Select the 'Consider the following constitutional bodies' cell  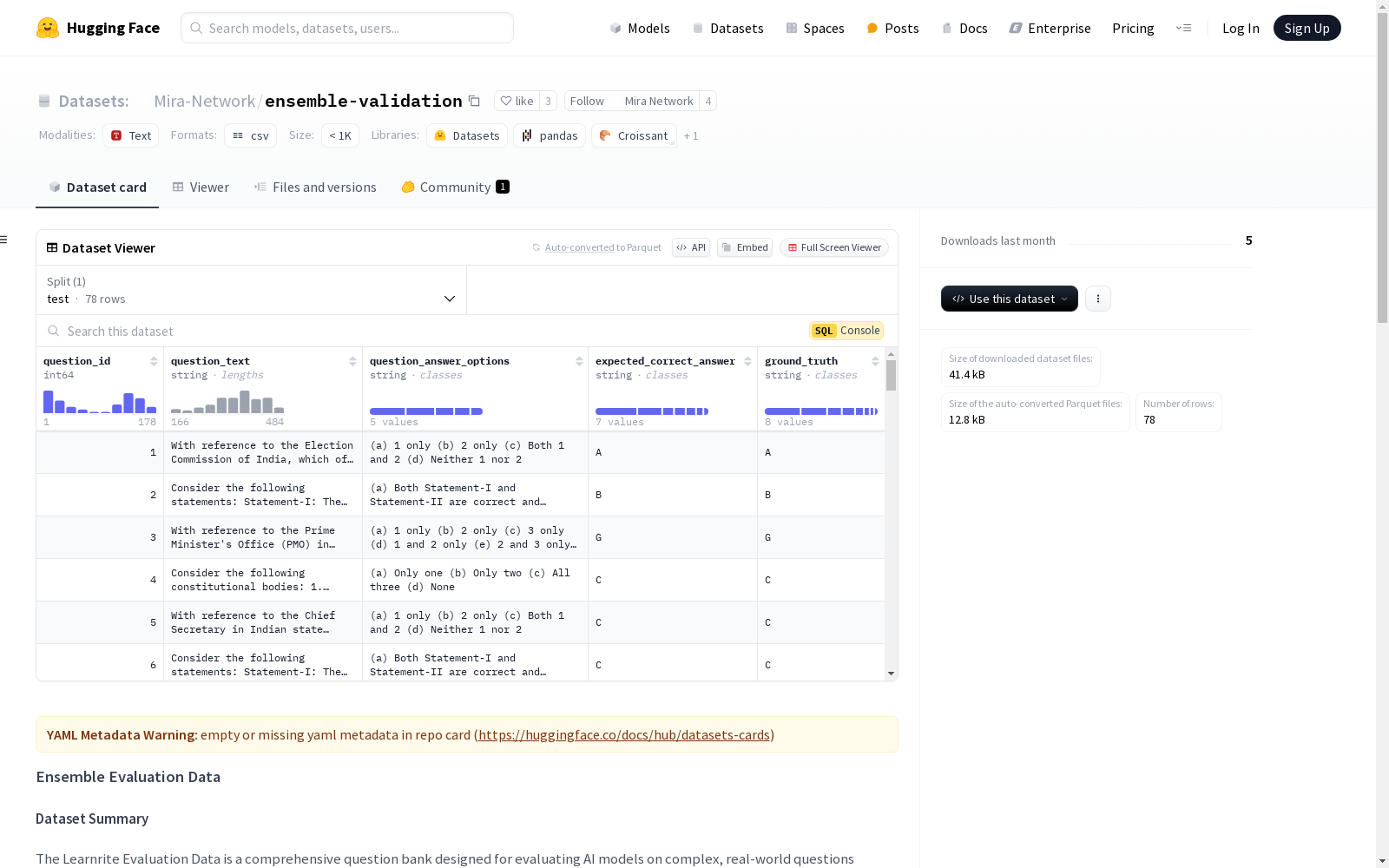263,580
